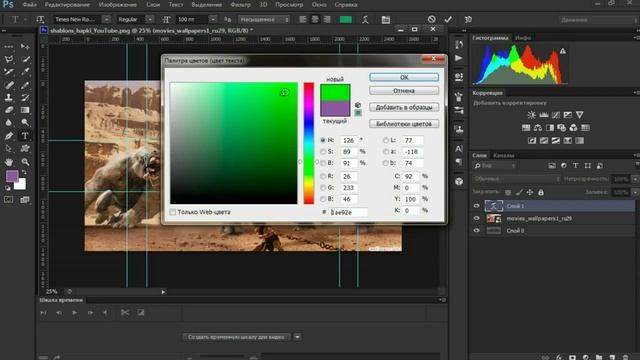Screen dimensions: 640x360
Task: Hide layer Слой 0 with eye icon
Action: click(476, 231)
